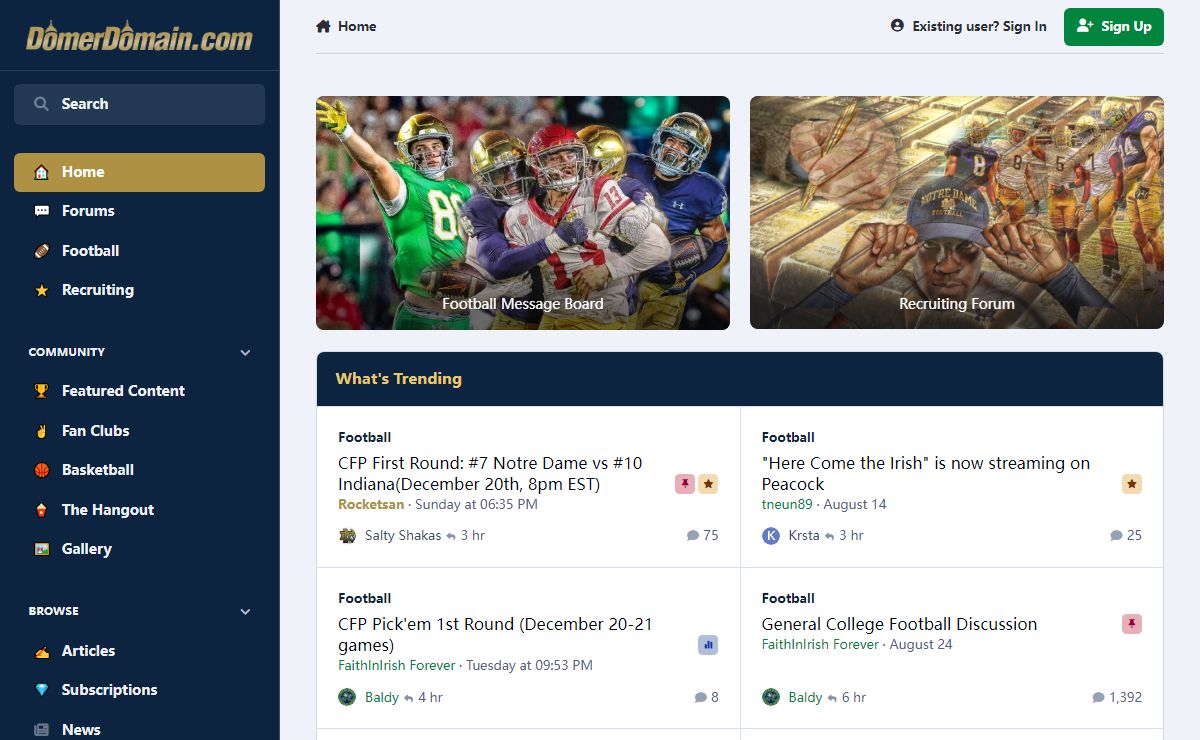Click the user circle icon by Sign In

pos(897,25)
